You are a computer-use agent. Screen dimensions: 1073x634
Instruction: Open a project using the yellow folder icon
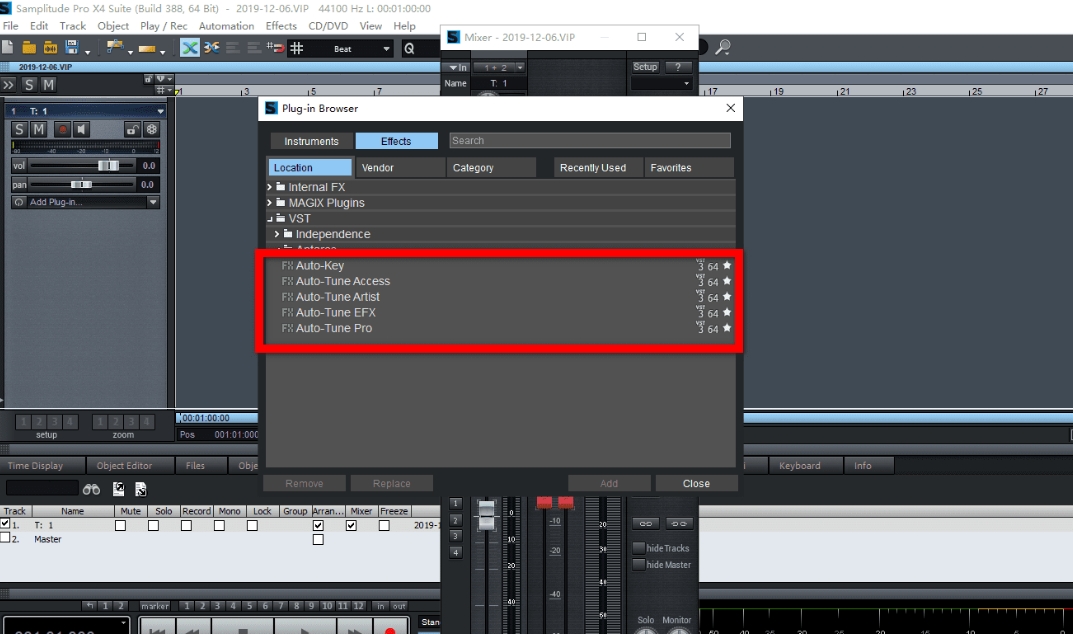[x=29, y=47]
